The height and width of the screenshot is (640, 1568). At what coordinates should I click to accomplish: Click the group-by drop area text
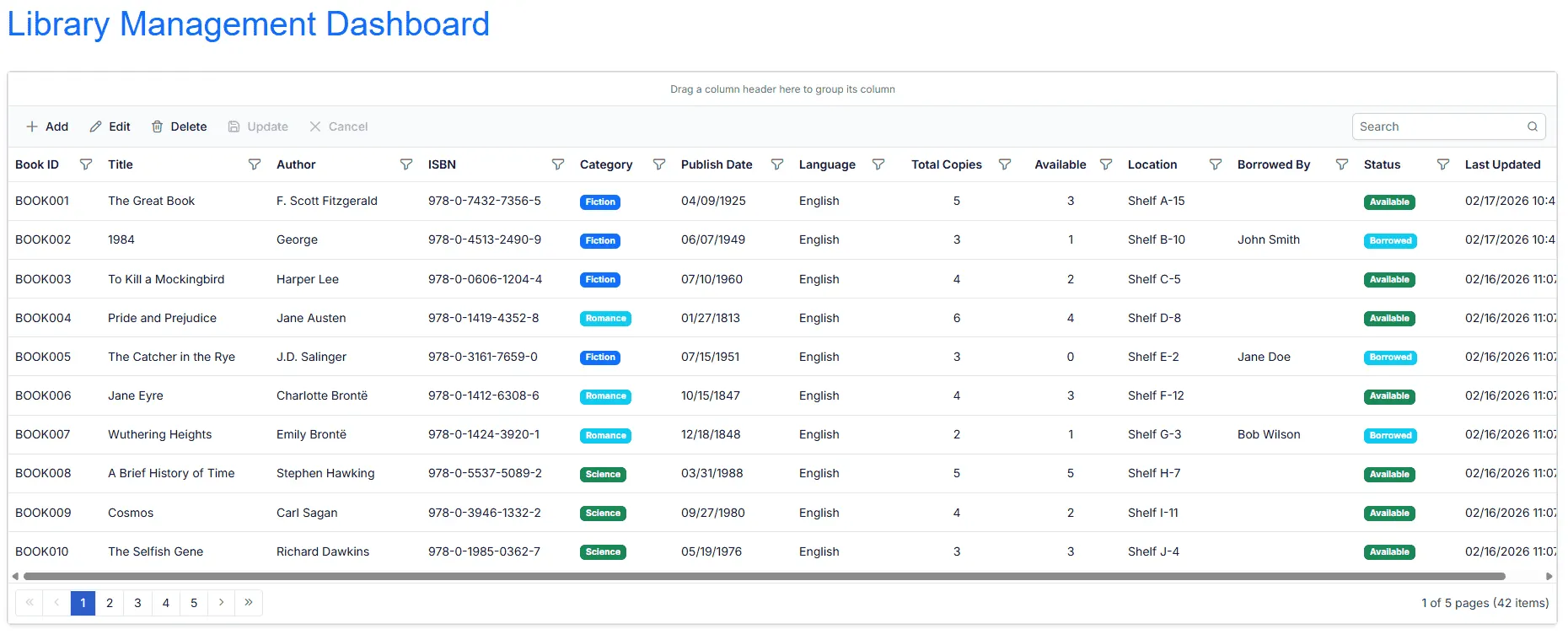tap(782, 89)
